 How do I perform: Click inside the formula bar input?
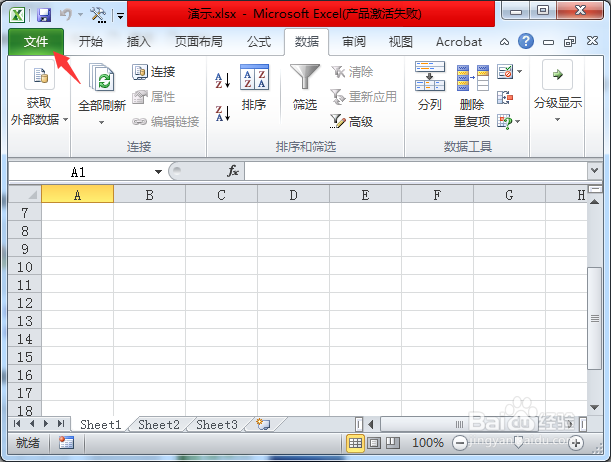click(416, 171)
